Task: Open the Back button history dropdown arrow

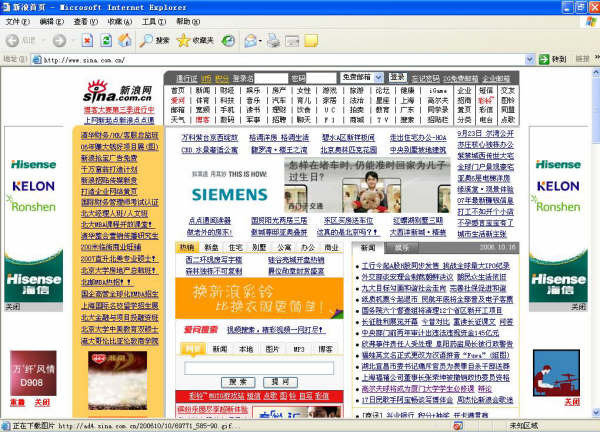Action: [43, 40]
